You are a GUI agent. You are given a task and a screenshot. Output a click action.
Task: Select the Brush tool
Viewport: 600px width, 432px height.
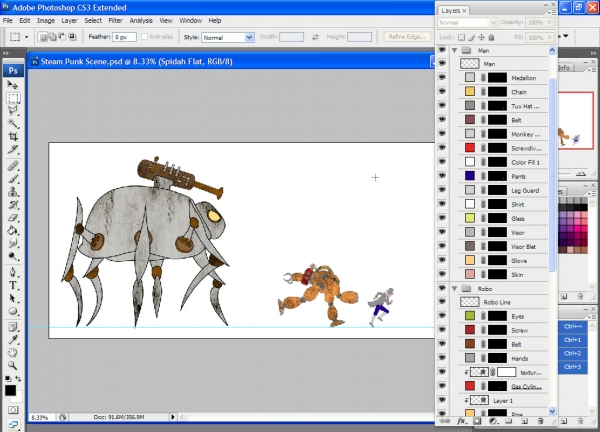point(13,179)
